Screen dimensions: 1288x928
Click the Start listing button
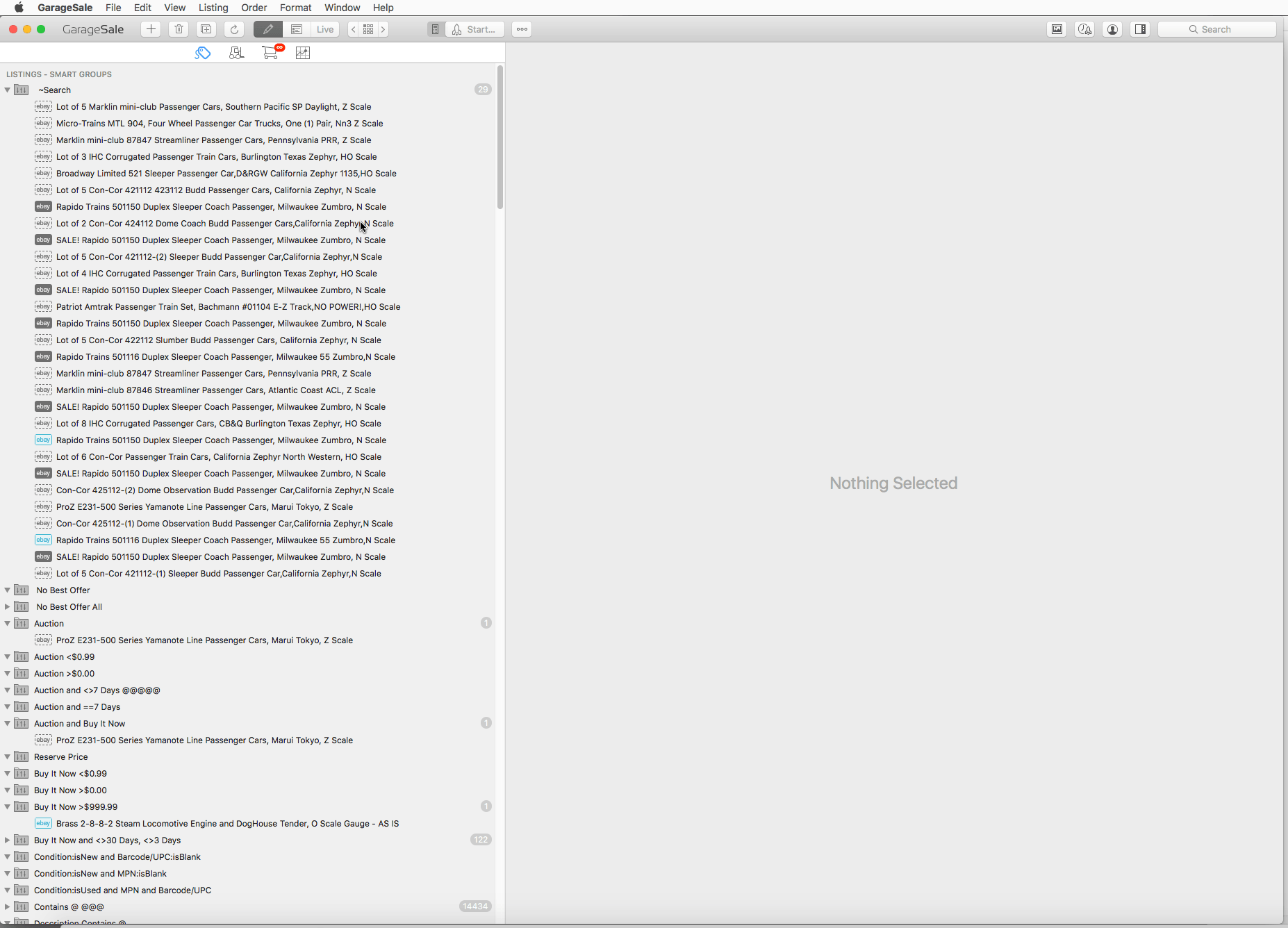coord(474,29)
